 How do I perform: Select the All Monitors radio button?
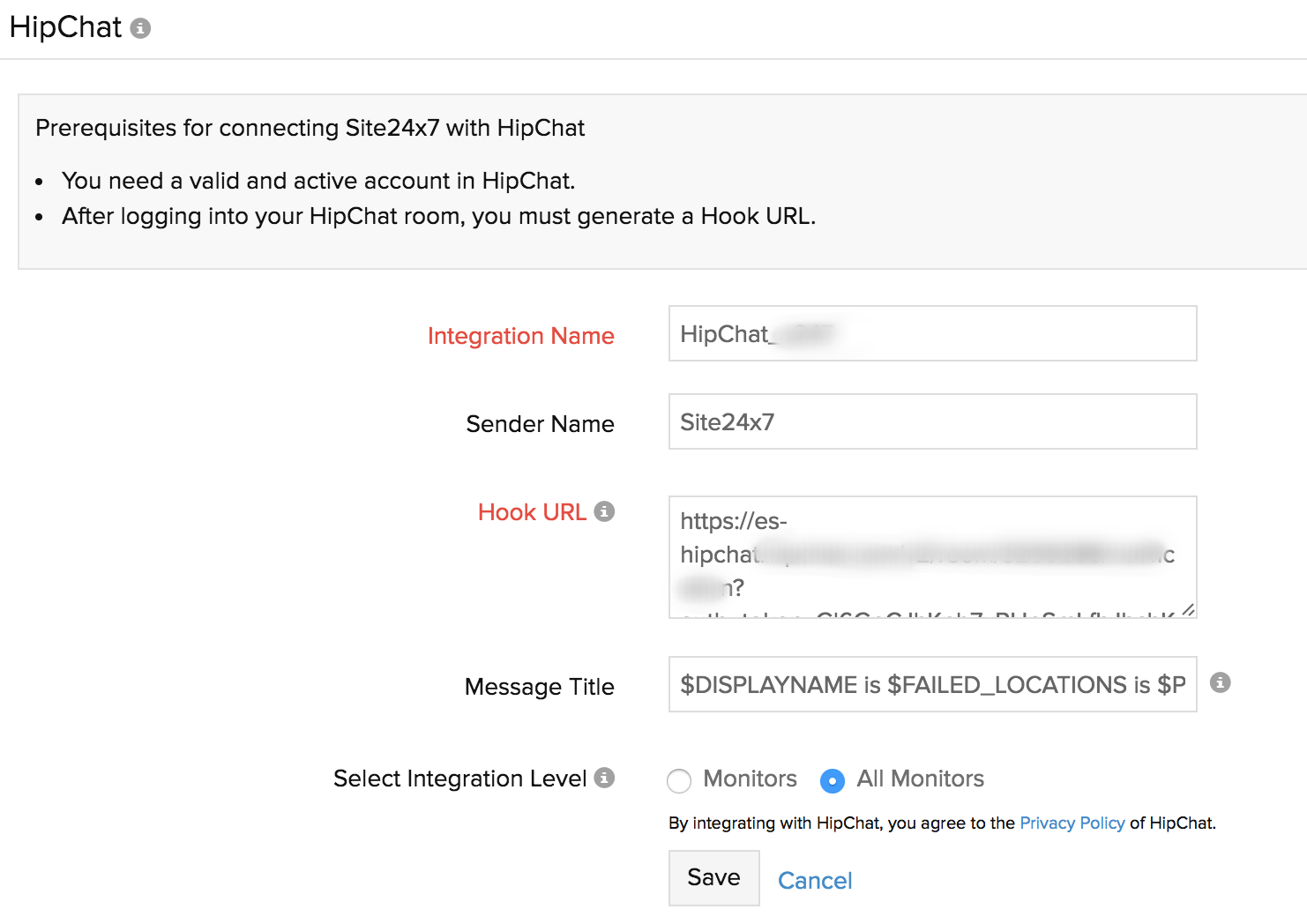point(832,780)
